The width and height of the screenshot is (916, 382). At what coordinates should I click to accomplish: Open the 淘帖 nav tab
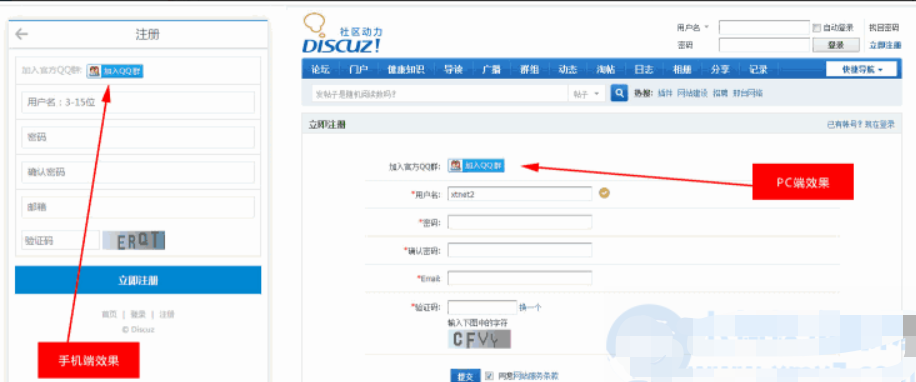pos(605,70)
